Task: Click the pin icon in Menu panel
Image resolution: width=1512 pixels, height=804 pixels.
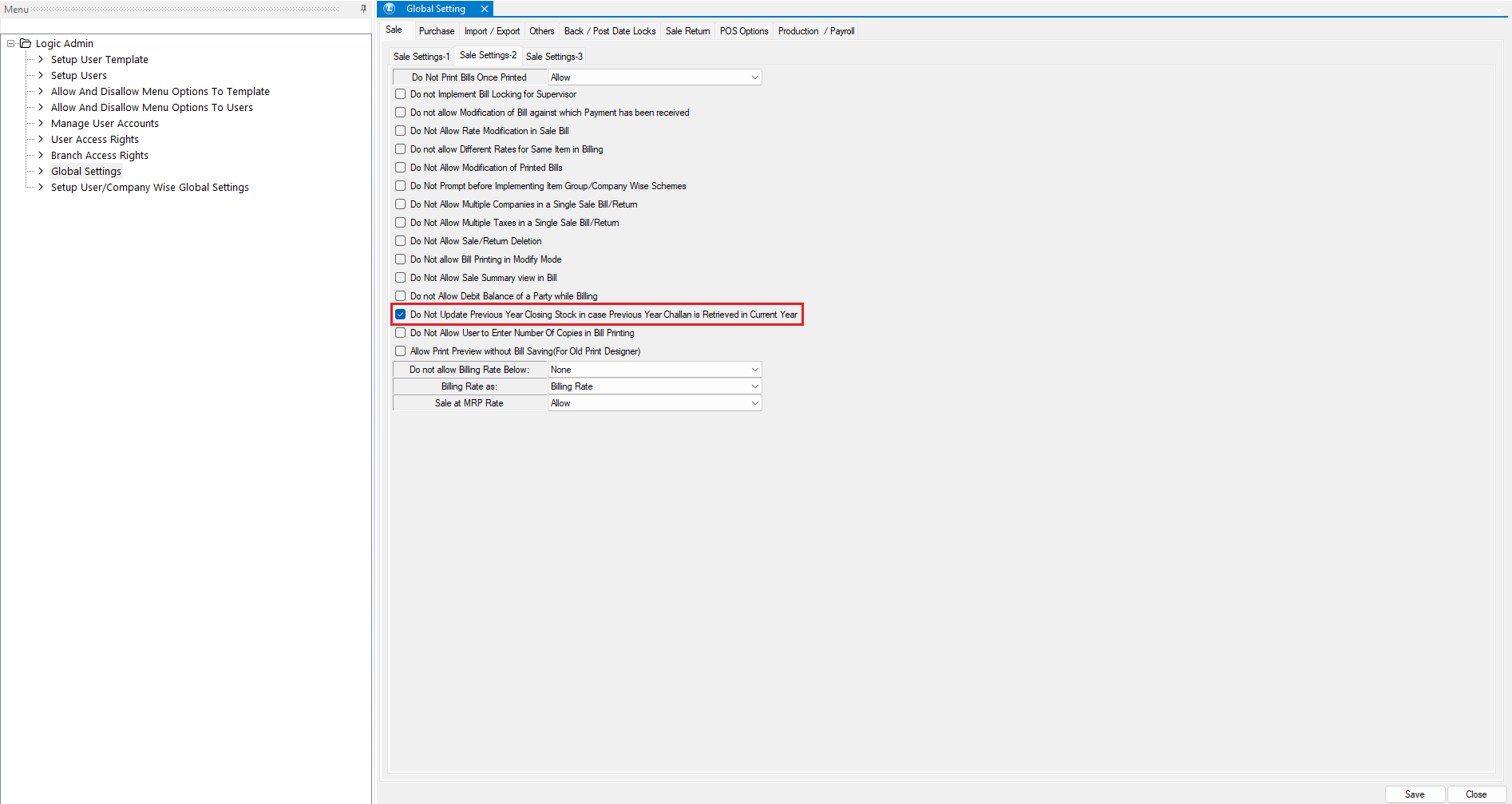Action: point(363,9)
